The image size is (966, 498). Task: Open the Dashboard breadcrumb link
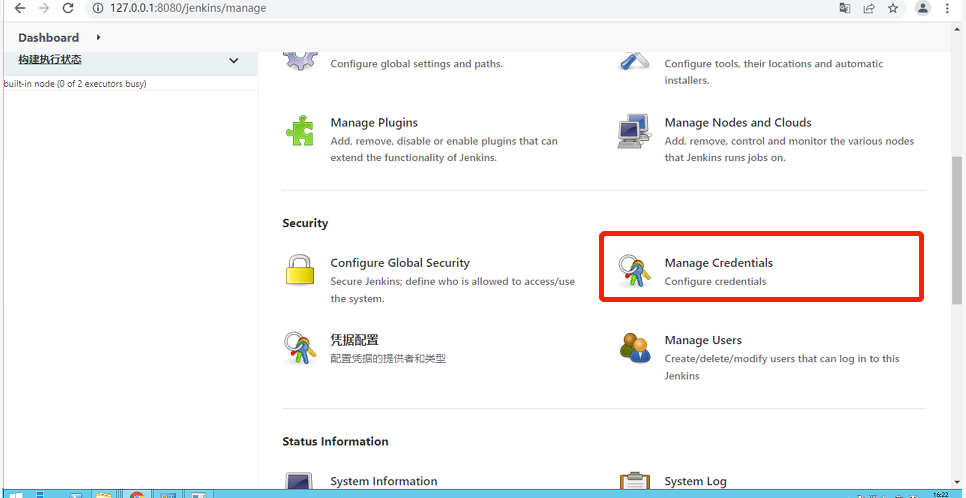click(49, 38)
